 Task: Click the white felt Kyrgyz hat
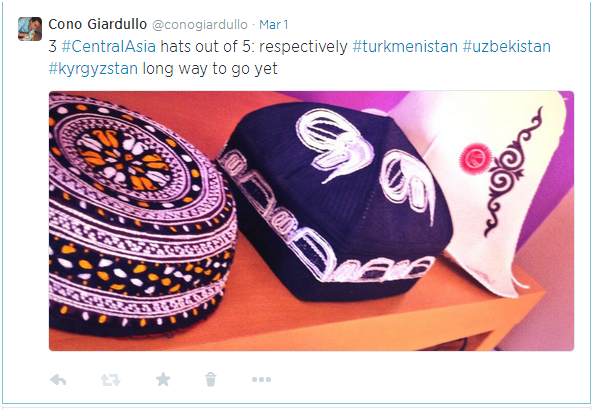click(x=492, y=189)
